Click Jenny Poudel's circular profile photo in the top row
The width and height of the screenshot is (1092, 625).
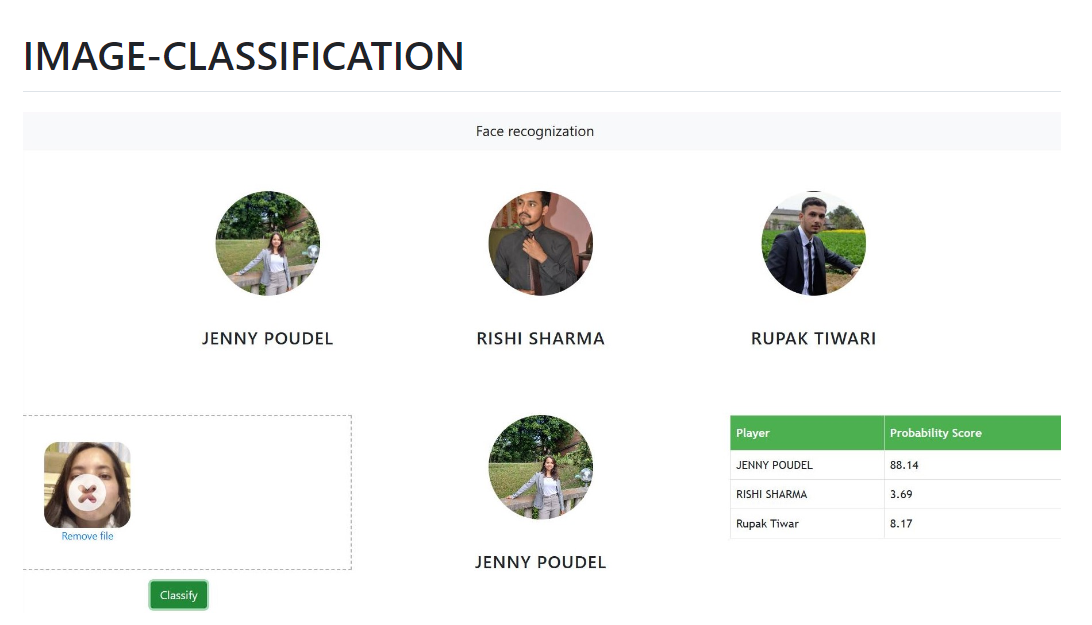click(x=267, y=243)
